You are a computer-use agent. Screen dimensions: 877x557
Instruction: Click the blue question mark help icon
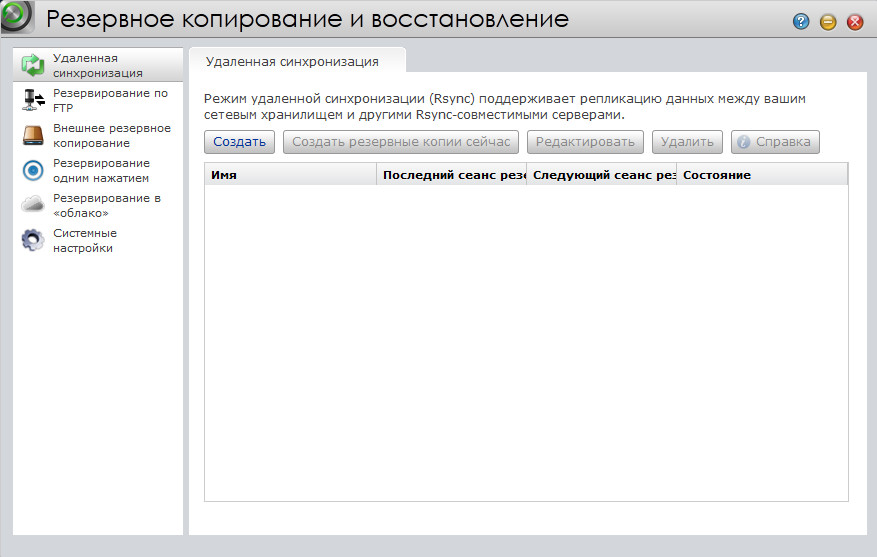[801, 22]
